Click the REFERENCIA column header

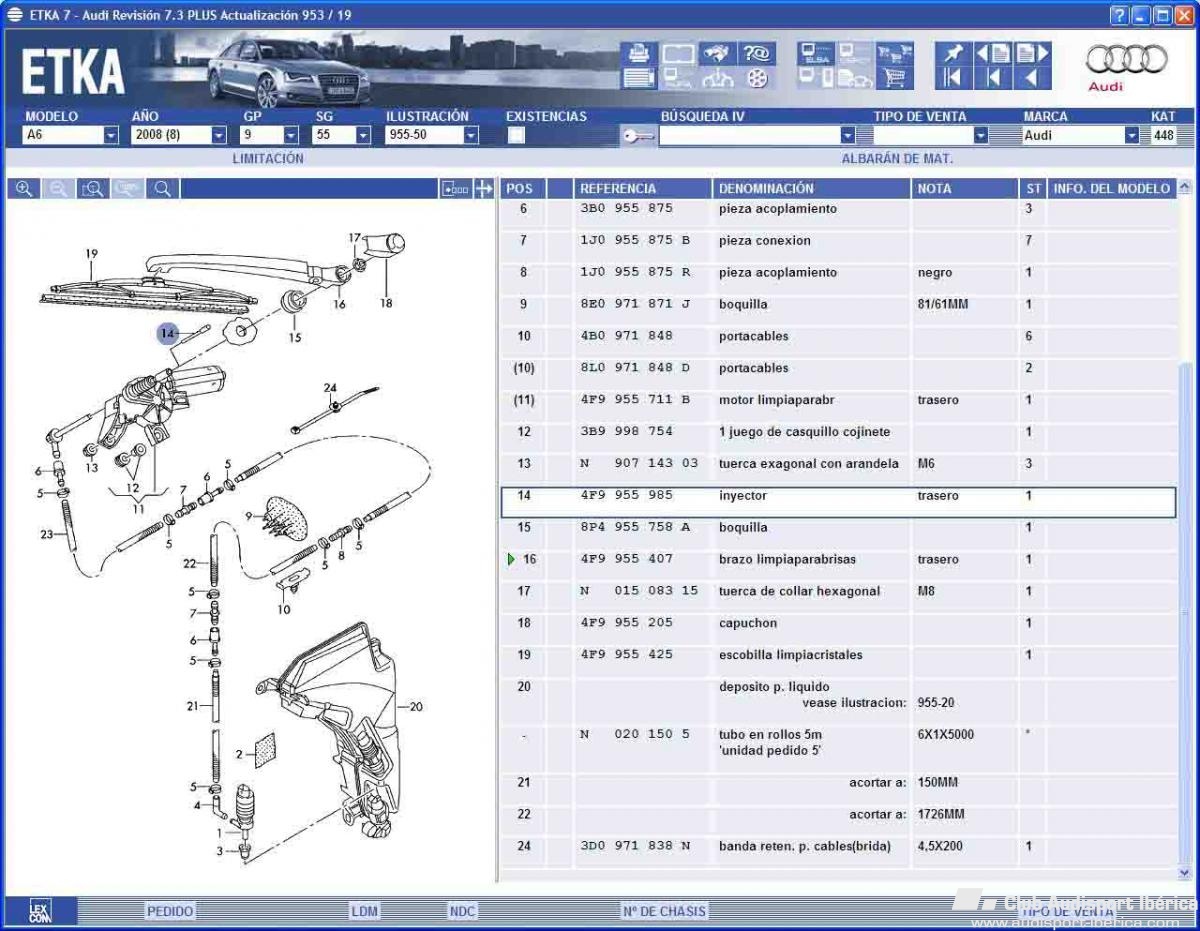(643, 188)
